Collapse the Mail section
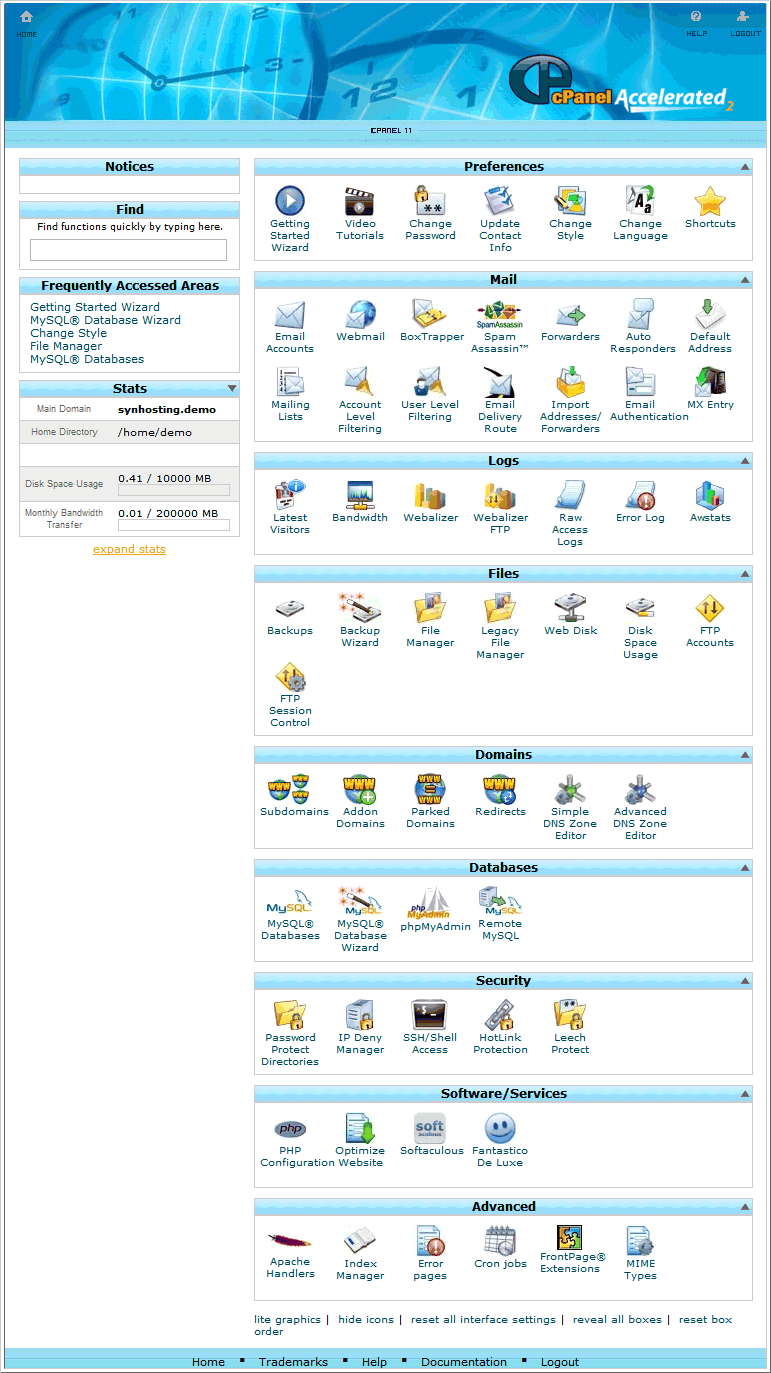The height and width of the screenshot is (1373, 771). coord(745,281)
